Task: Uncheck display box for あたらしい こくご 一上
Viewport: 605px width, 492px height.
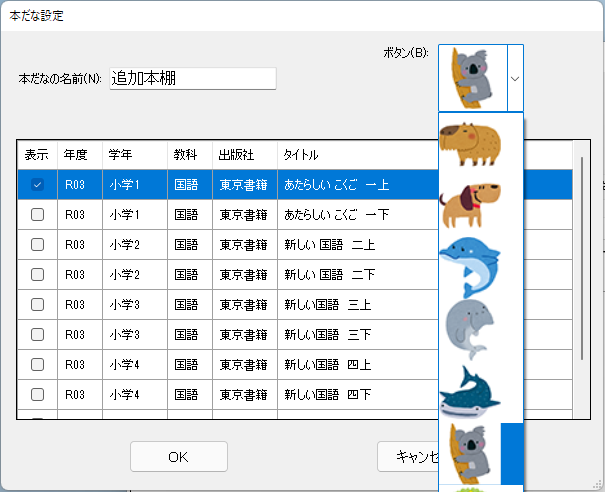Action: tap(37, 184)
